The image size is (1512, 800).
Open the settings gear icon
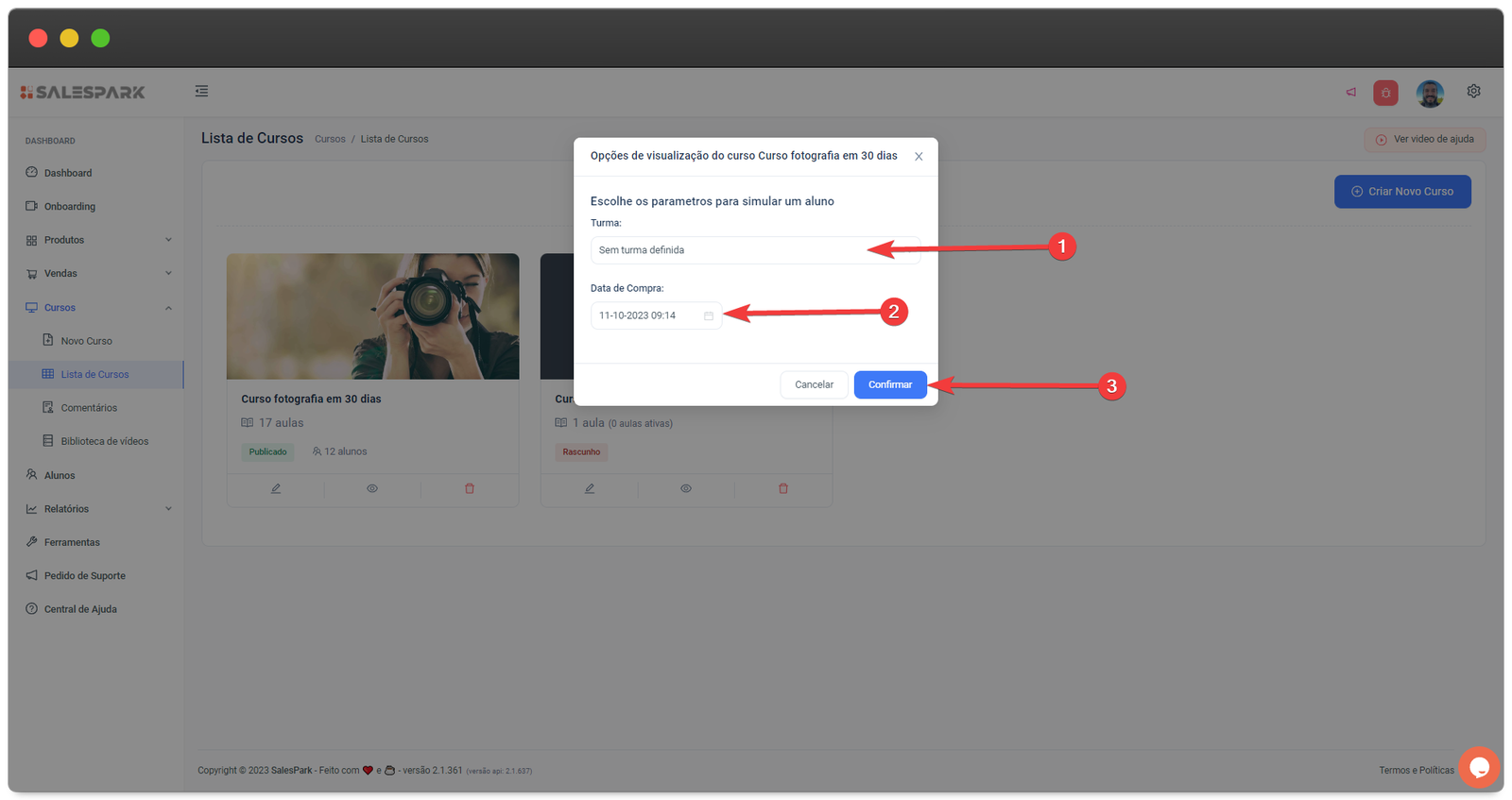[1473, 92]
